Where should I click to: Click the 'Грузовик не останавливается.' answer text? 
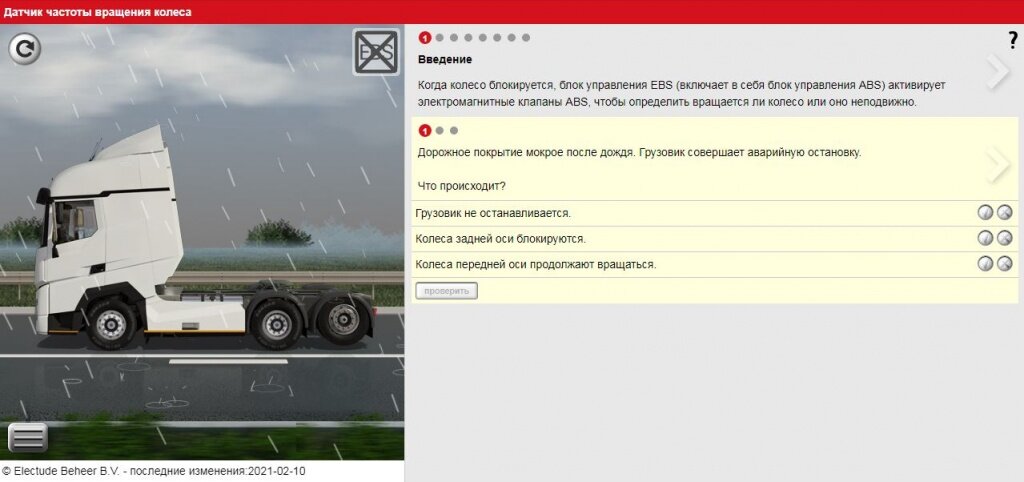(x=493, y=214)
